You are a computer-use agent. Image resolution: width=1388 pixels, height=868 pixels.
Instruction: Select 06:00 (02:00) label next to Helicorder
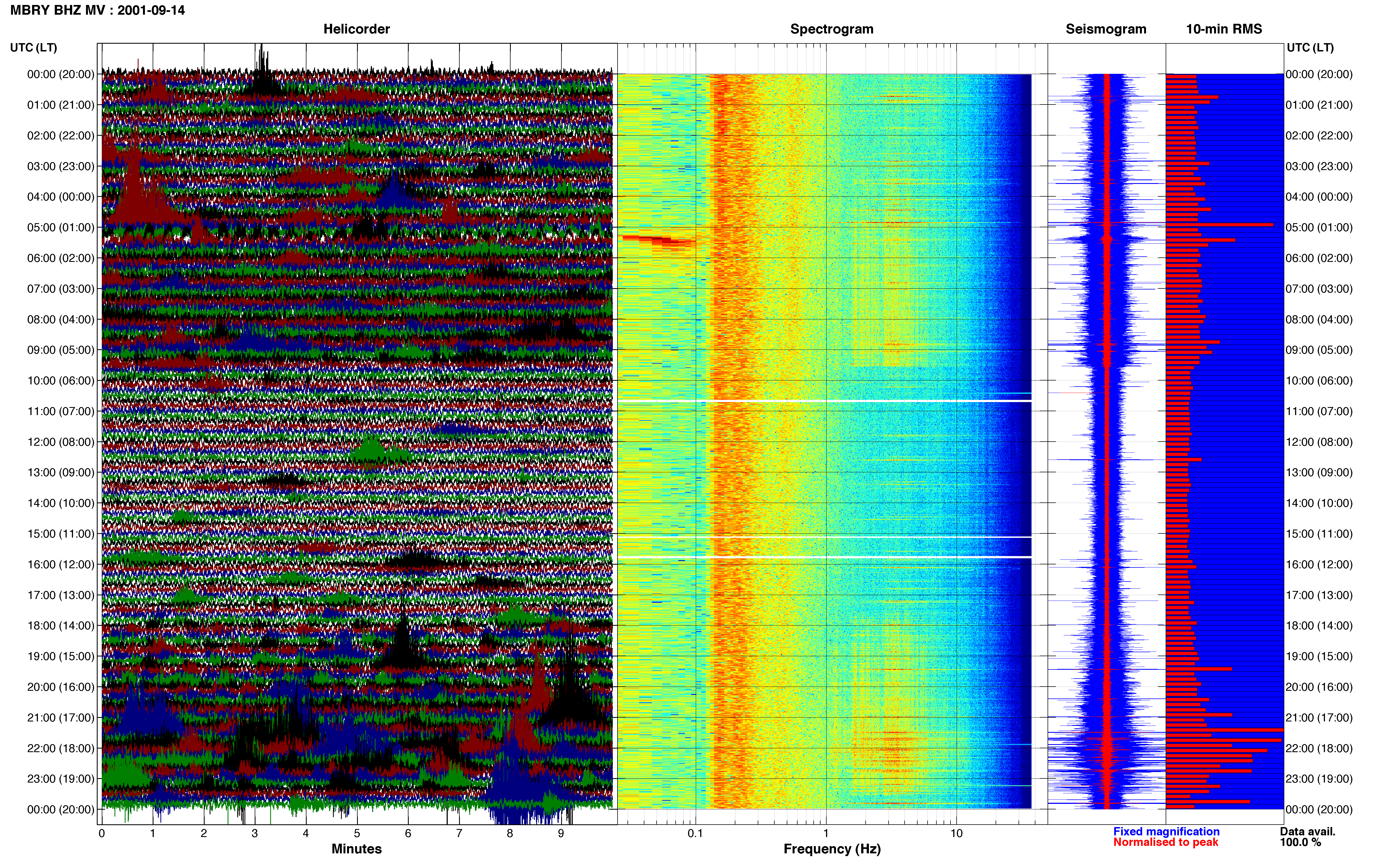click(61, 258)
